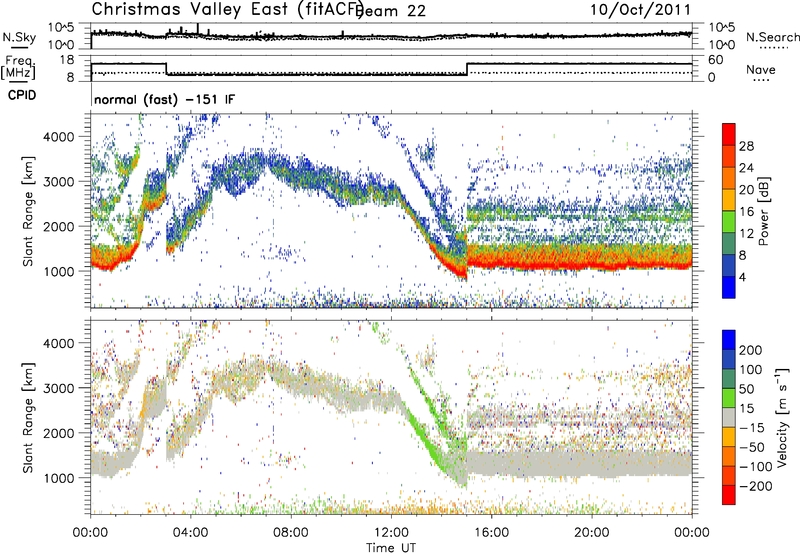
Task: Click the '15' tick on the velocity scale
Action: 746,408
